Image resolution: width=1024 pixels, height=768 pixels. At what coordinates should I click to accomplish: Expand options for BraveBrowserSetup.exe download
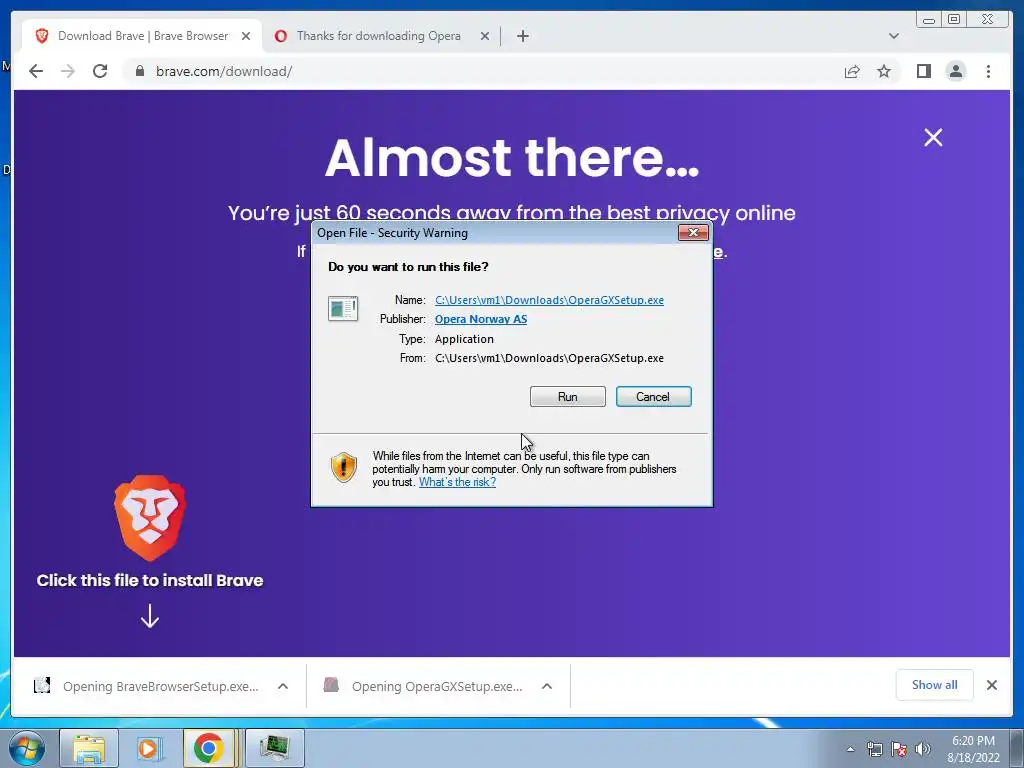click(x=283, y=686)
